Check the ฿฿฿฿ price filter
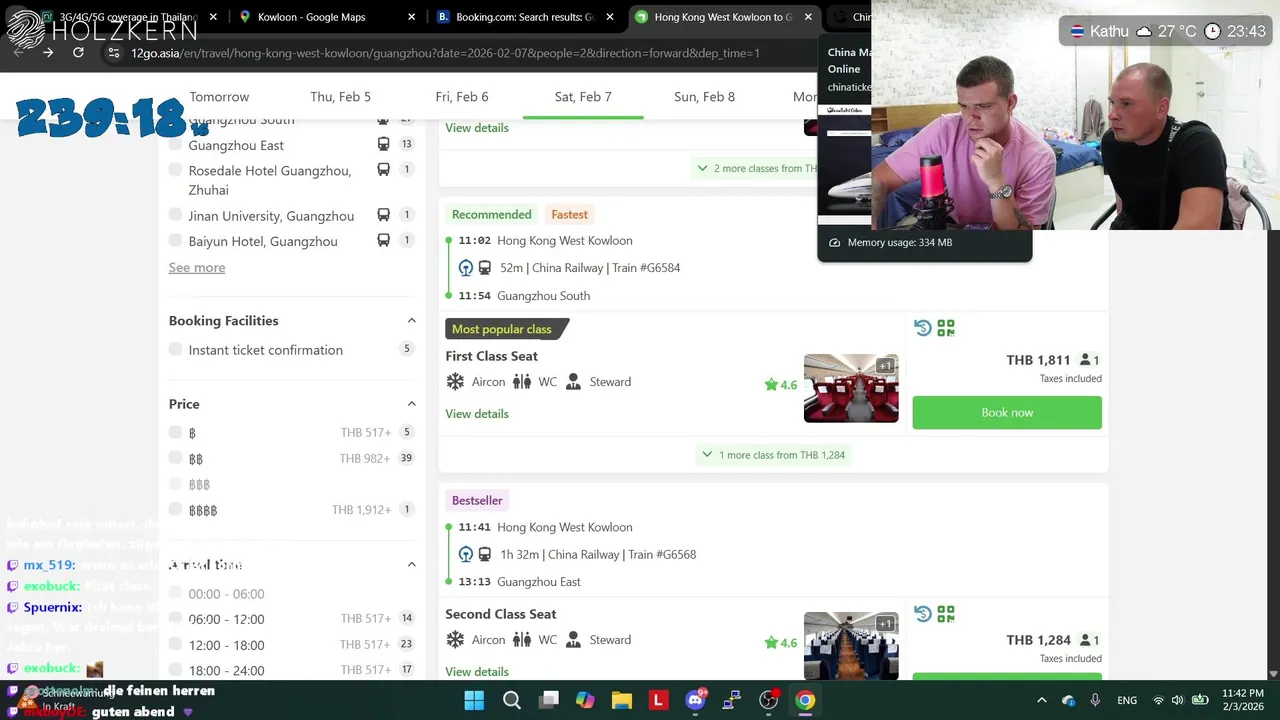 tap(176, 509)
